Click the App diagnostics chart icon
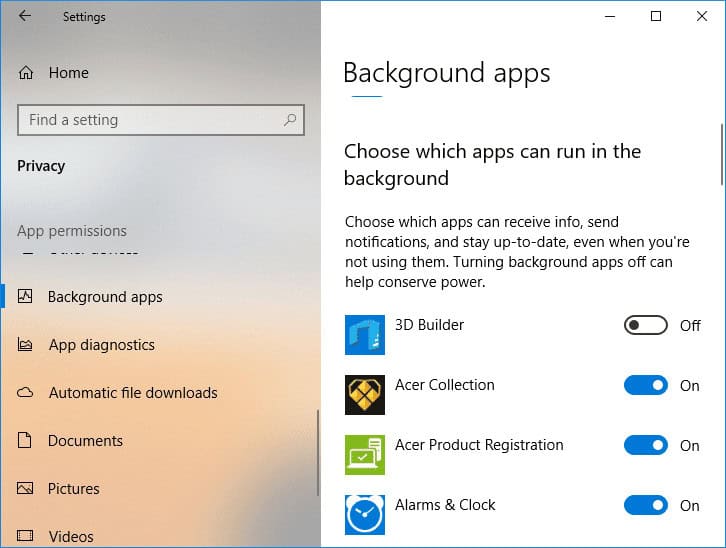 [x=25, y=344]
